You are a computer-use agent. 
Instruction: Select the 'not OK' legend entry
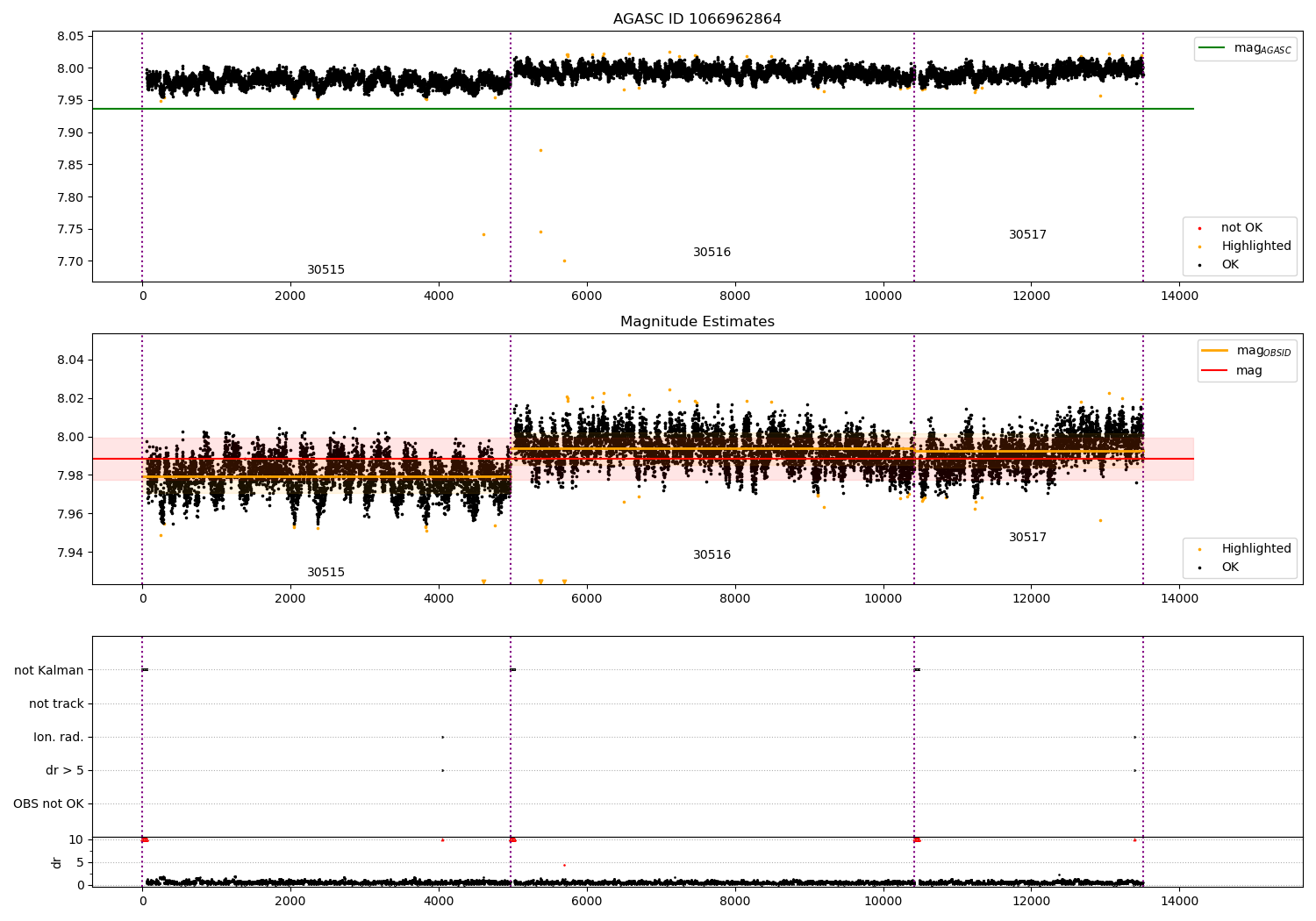1241,228
